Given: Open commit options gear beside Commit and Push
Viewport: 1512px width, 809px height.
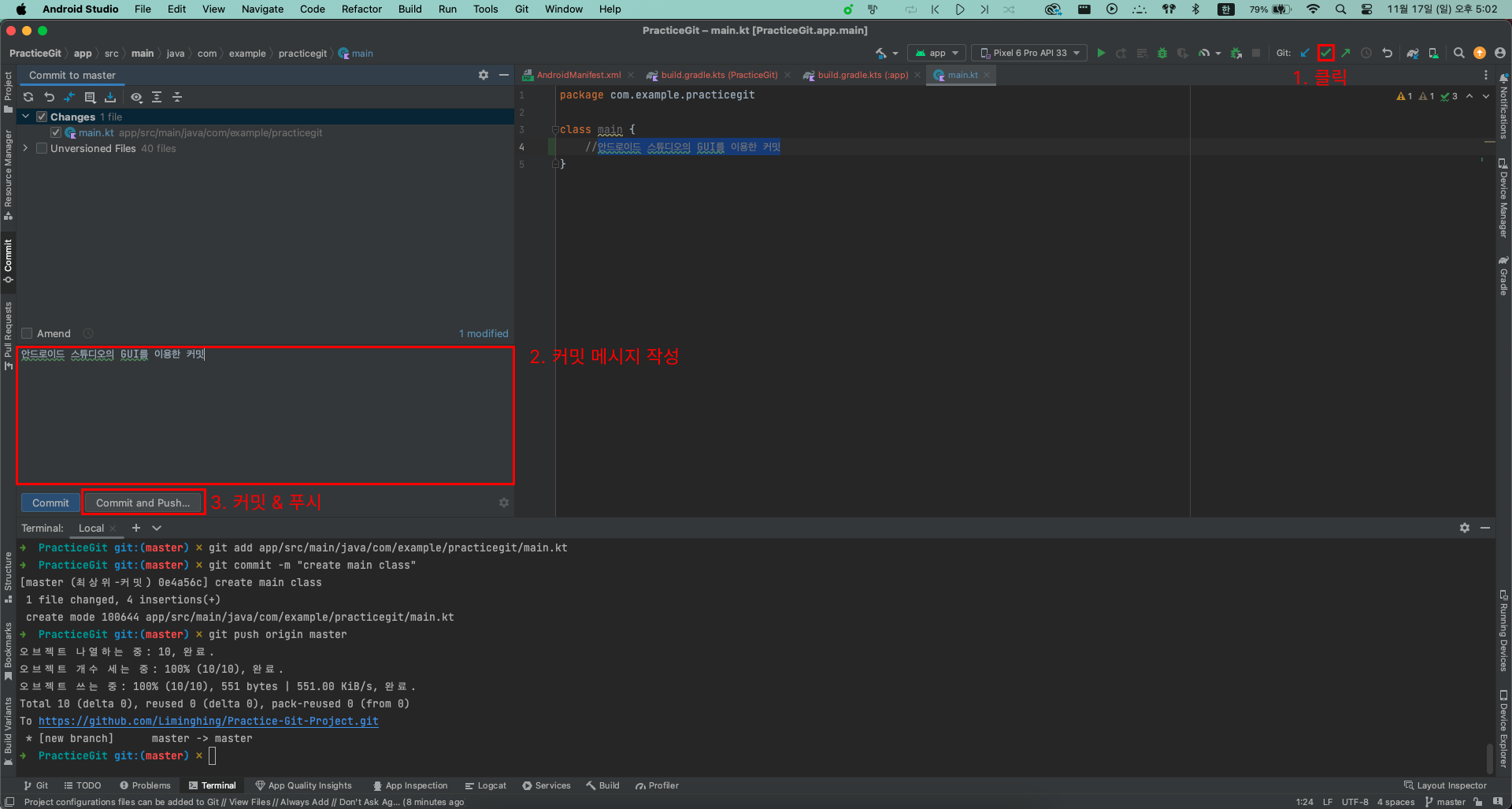Looking at the screenshot, I should pos(504,503).
